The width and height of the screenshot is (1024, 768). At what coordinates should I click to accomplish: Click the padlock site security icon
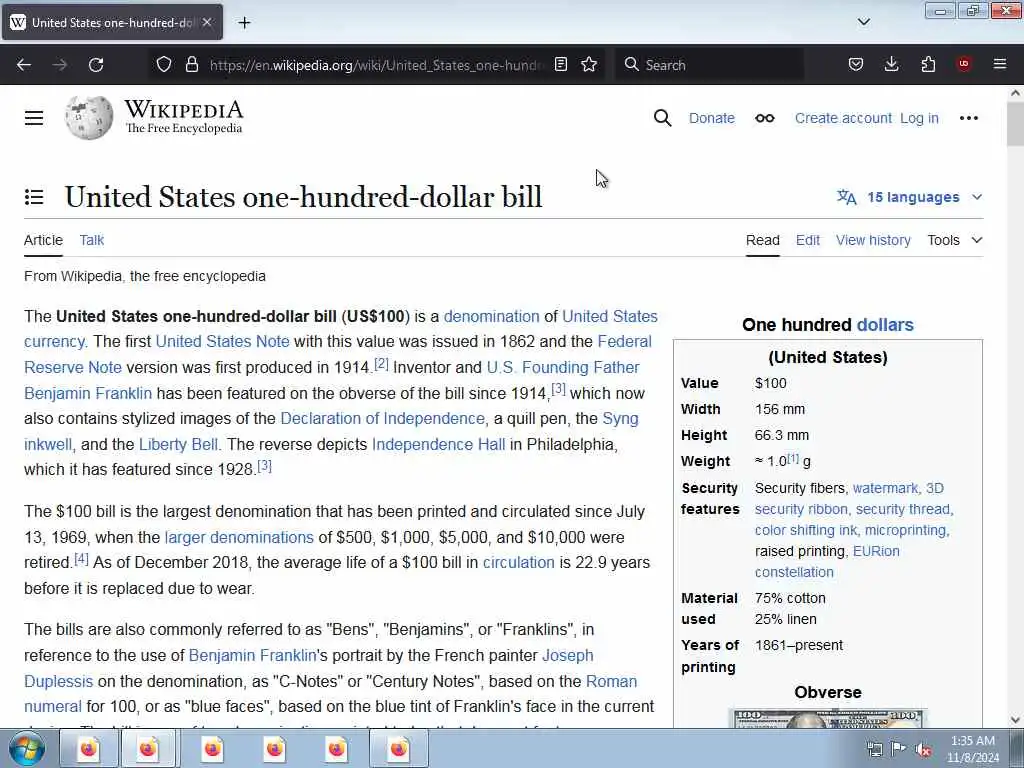coord(191,64)
